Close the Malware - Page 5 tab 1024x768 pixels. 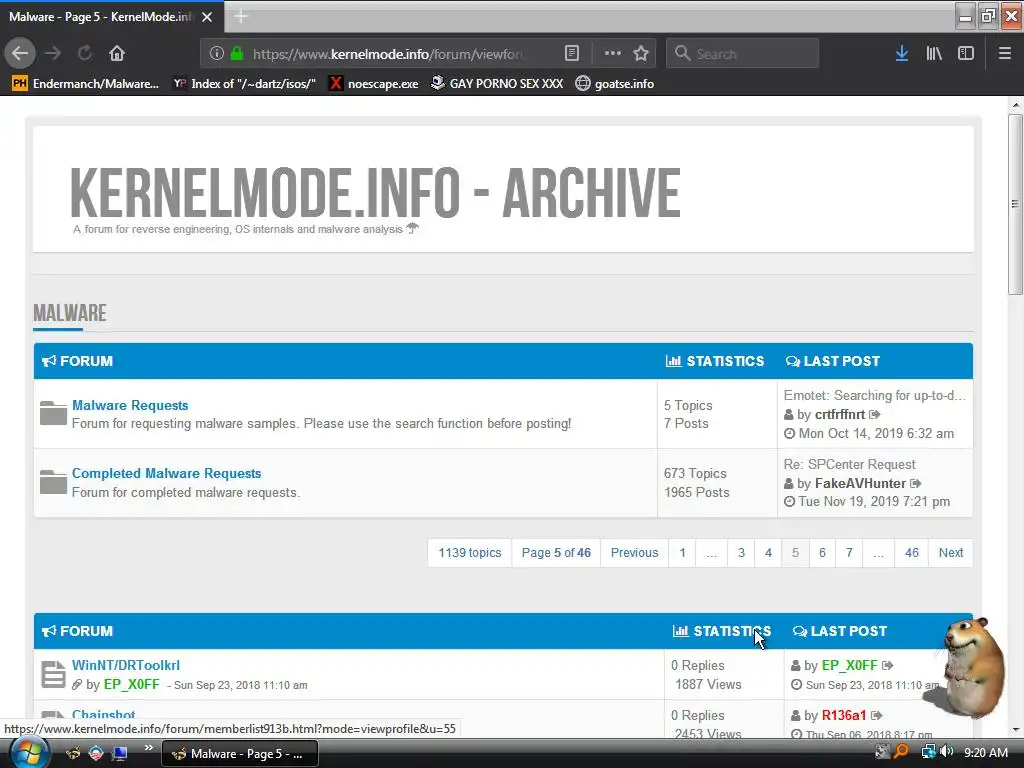point(207,17)
